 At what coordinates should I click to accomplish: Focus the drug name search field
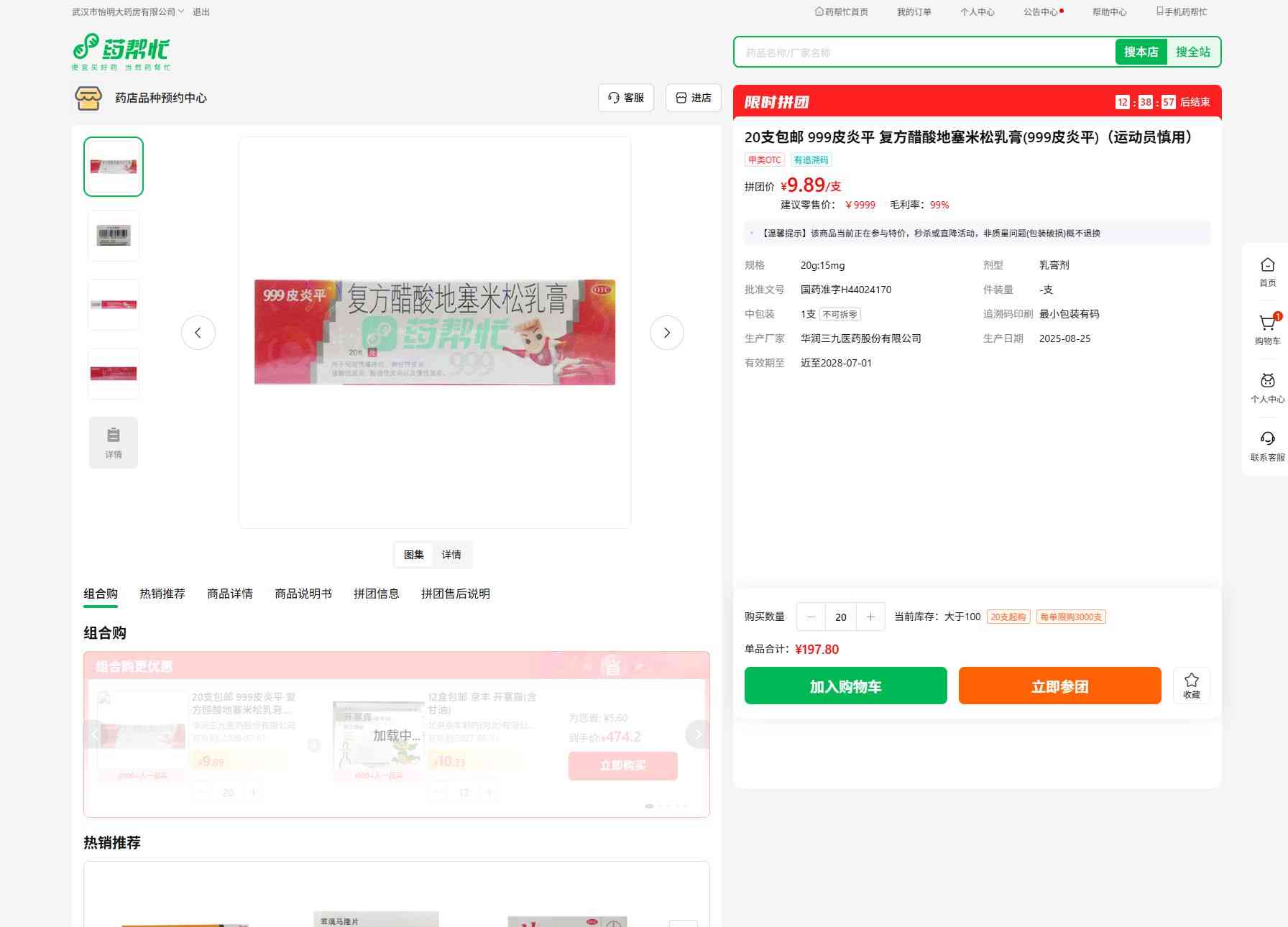[924, 52]
